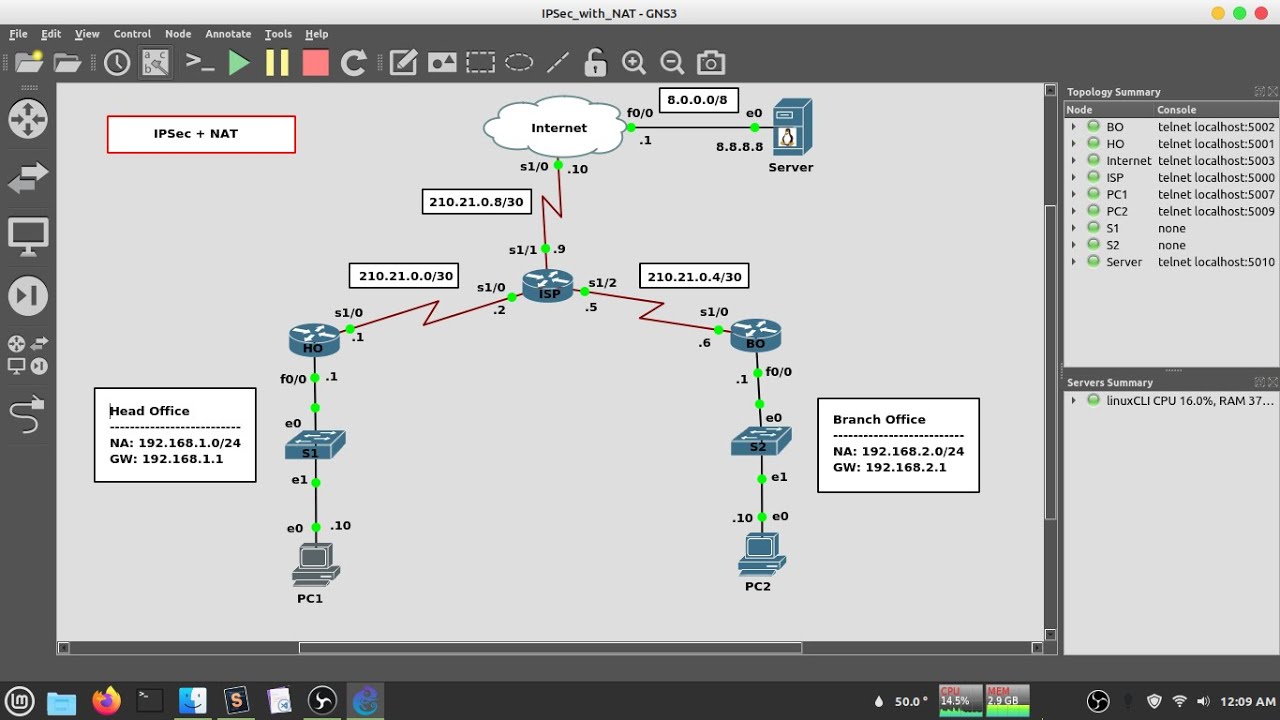
Task: Select the draw ellipse tool
Action: (519, 63)
